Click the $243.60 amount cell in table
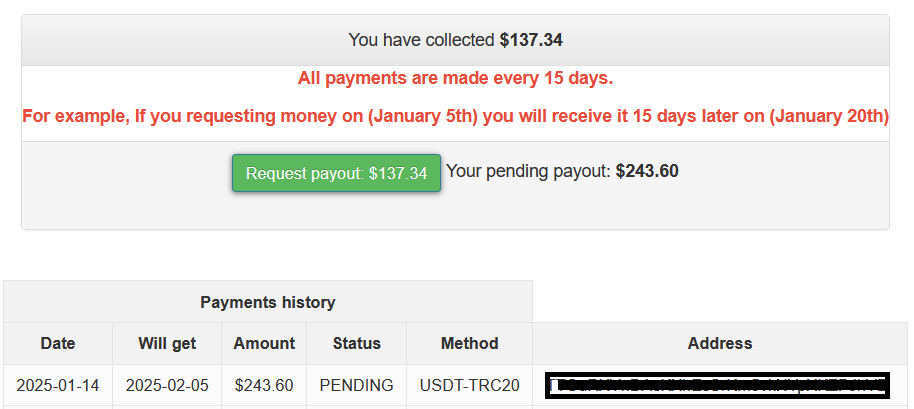The width and height of the screenshot is (914, 409). [264, 385]
